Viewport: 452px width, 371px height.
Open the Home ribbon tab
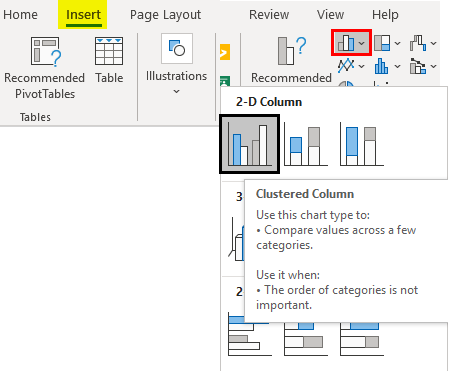click(20, 15)
